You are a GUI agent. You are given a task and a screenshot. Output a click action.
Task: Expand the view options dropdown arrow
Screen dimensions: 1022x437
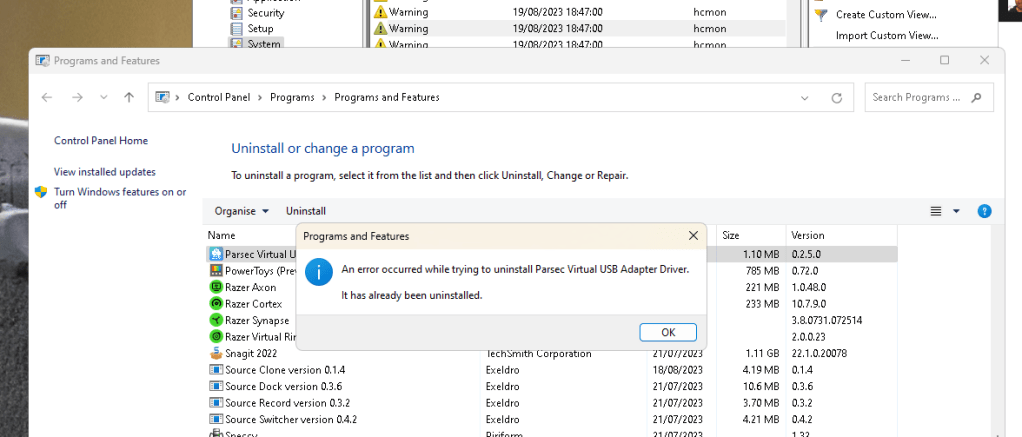(x=956, y=211)
